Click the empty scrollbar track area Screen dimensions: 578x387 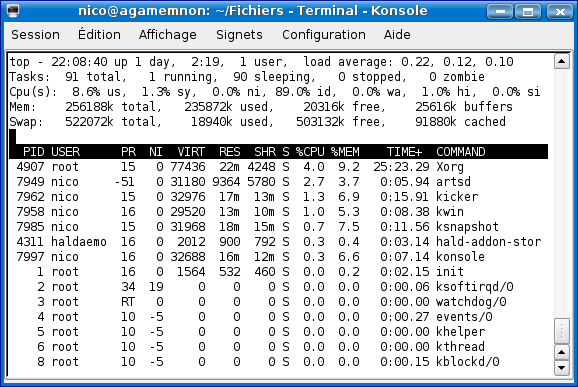point(561,194)
